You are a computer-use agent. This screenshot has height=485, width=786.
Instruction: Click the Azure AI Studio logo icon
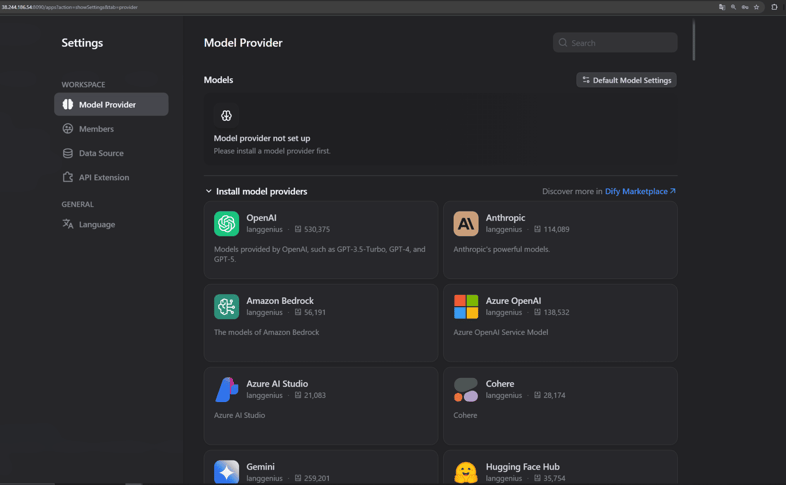226,389
